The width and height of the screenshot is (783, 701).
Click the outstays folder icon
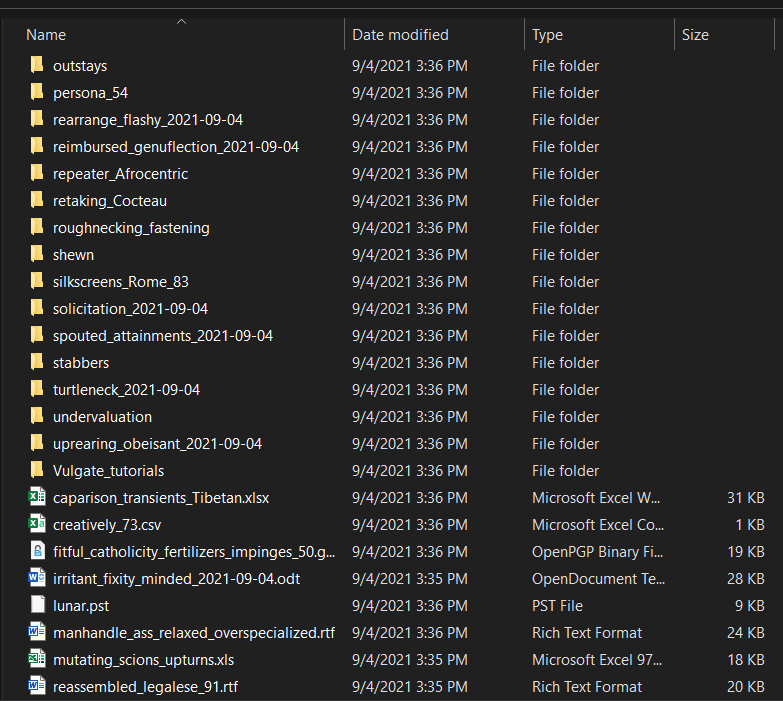pos(37,65)
